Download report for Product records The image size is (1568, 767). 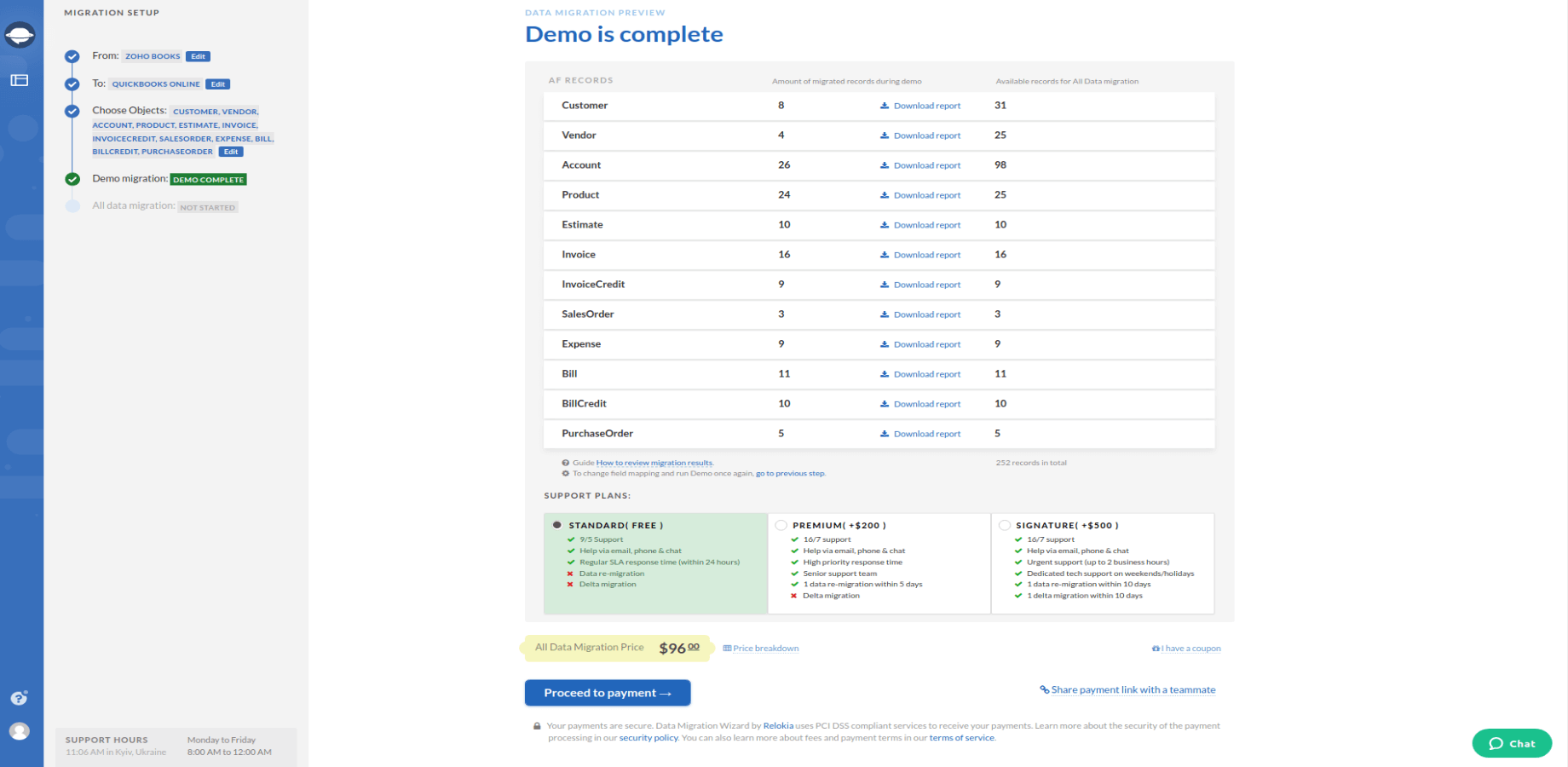(927, 195)
